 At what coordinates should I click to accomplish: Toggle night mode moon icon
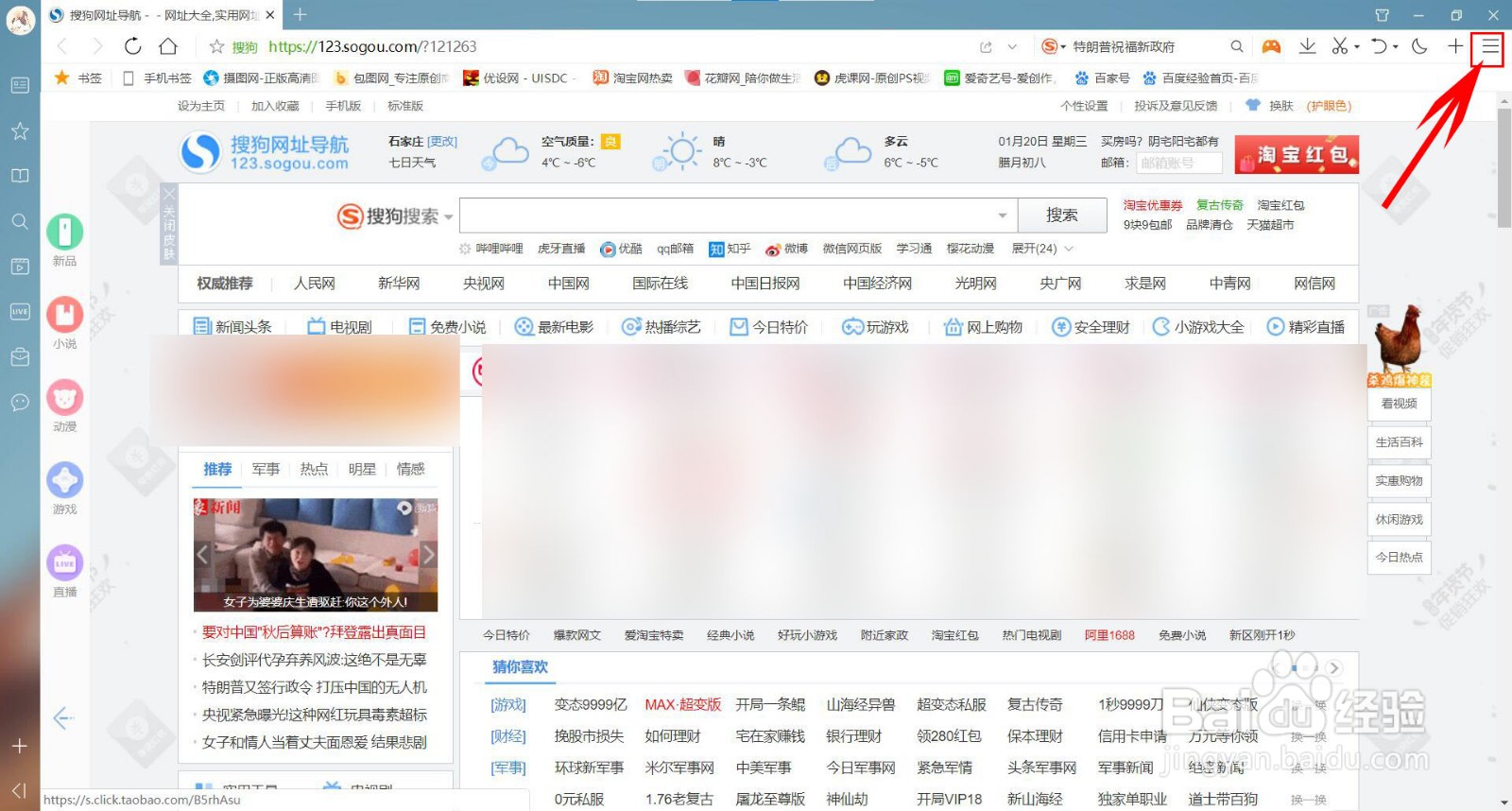click(x=1419, y=46)
